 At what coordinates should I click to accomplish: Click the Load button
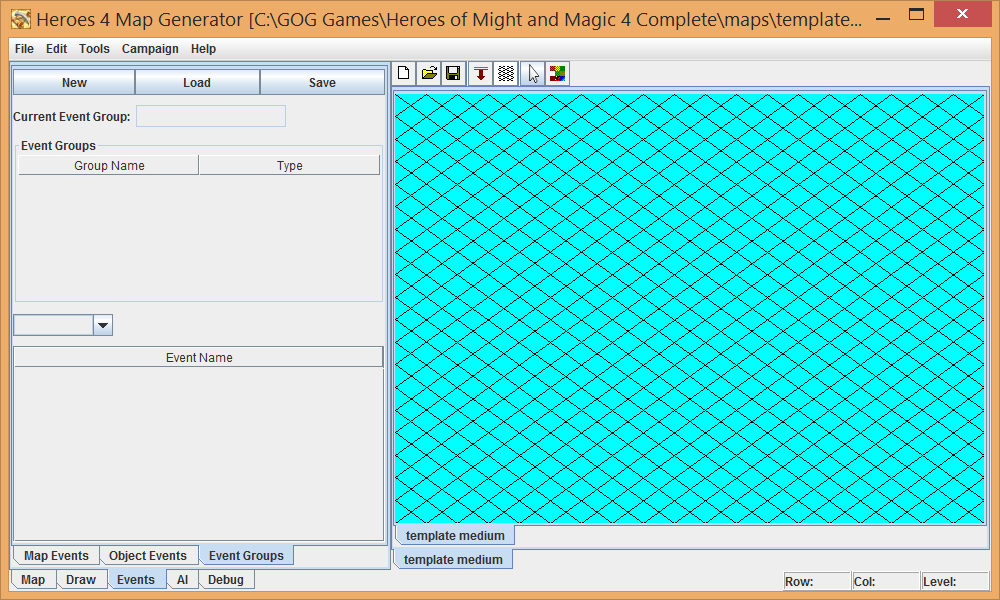tap(197, 82)
